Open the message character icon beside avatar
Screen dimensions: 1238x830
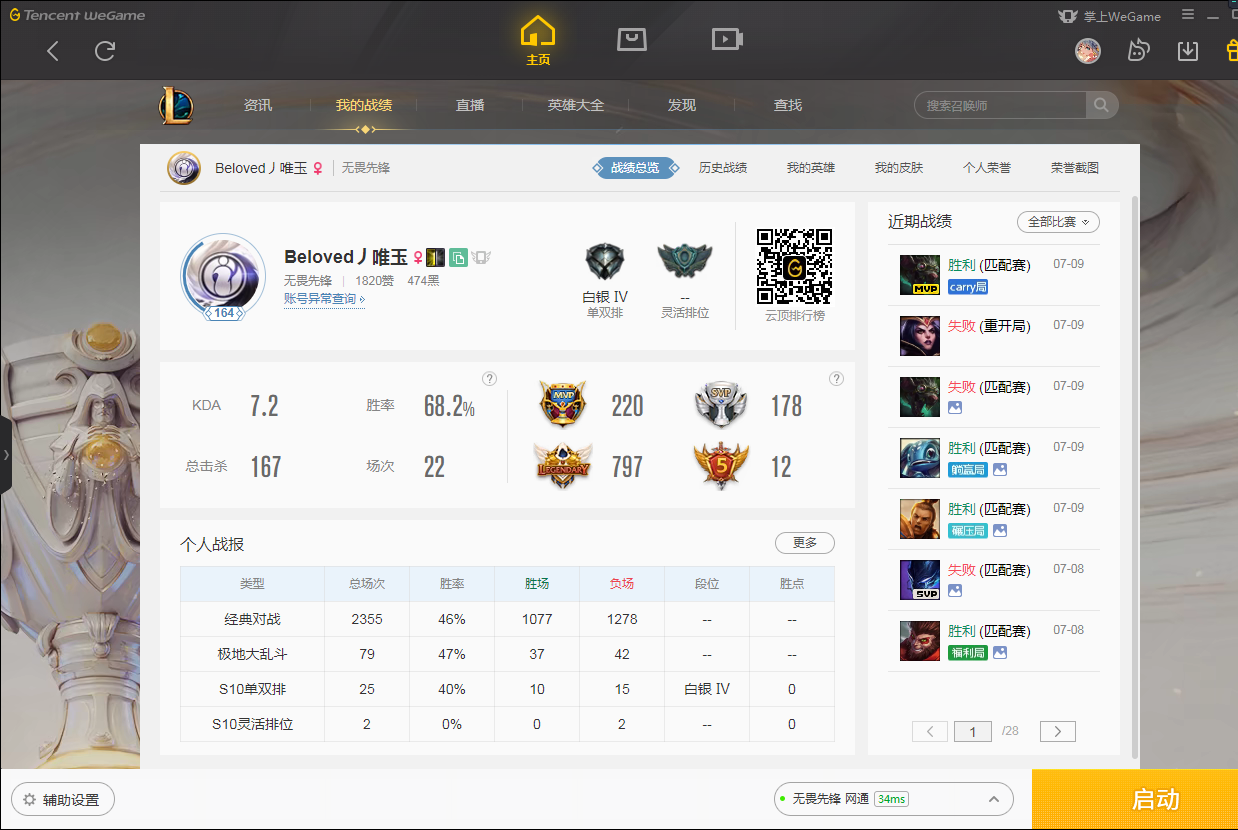[1138, 50]
